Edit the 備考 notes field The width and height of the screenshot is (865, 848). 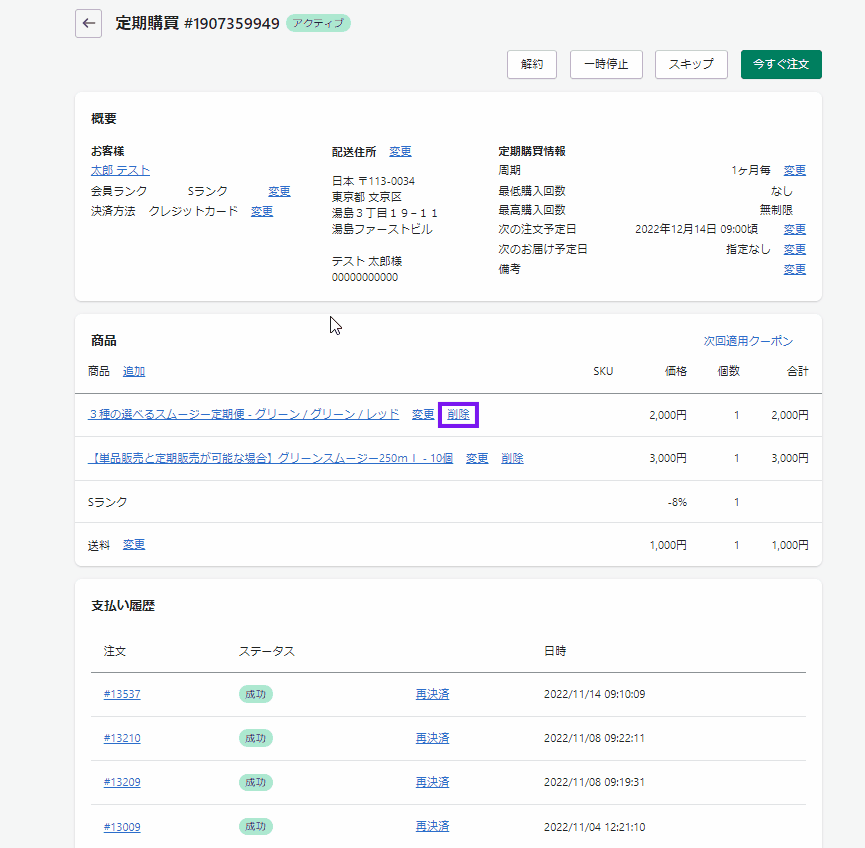(x=794, y=269)
